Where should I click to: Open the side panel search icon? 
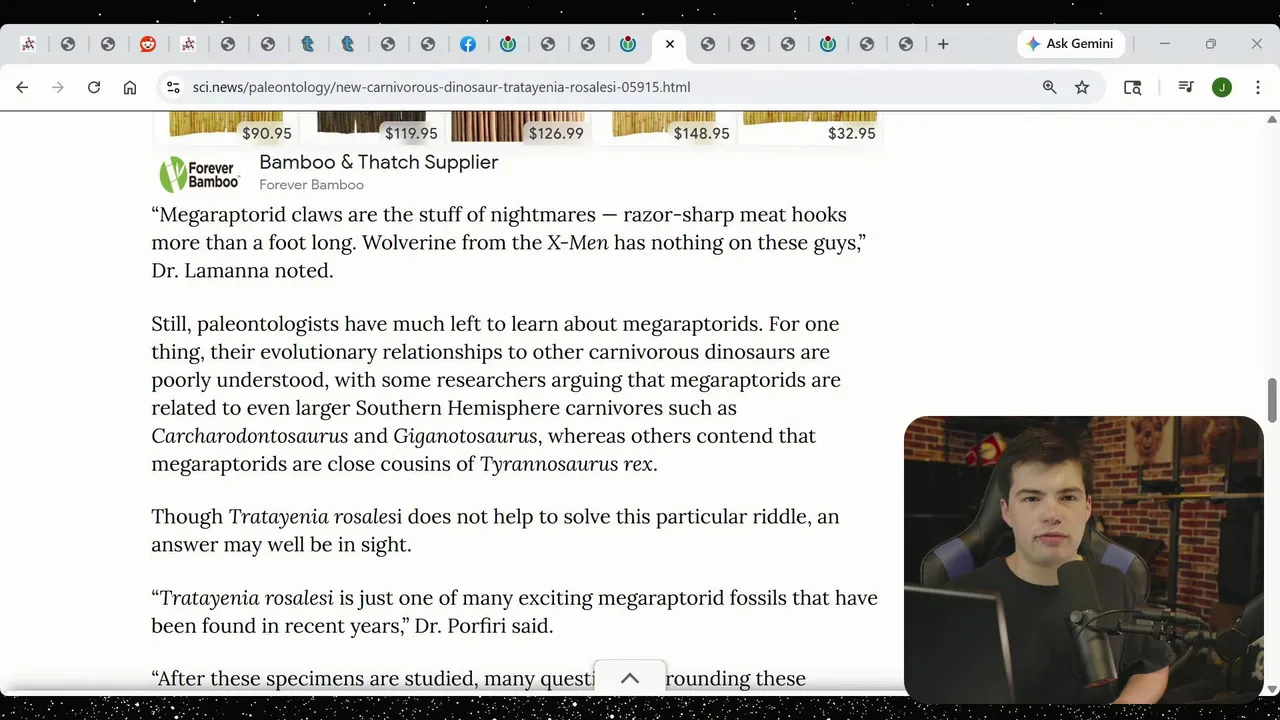click(x=1132, y=87)
